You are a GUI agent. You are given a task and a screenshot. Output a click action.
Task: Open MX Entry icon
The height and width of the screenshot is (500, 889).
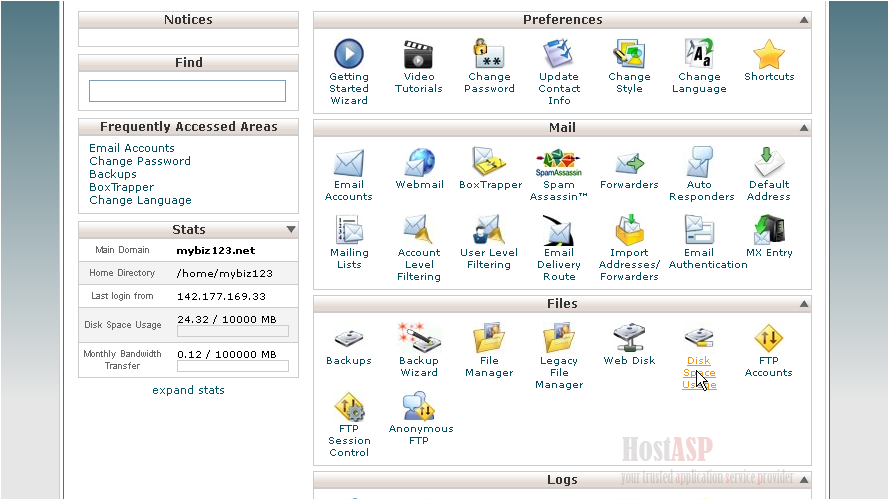coord(768,231)
